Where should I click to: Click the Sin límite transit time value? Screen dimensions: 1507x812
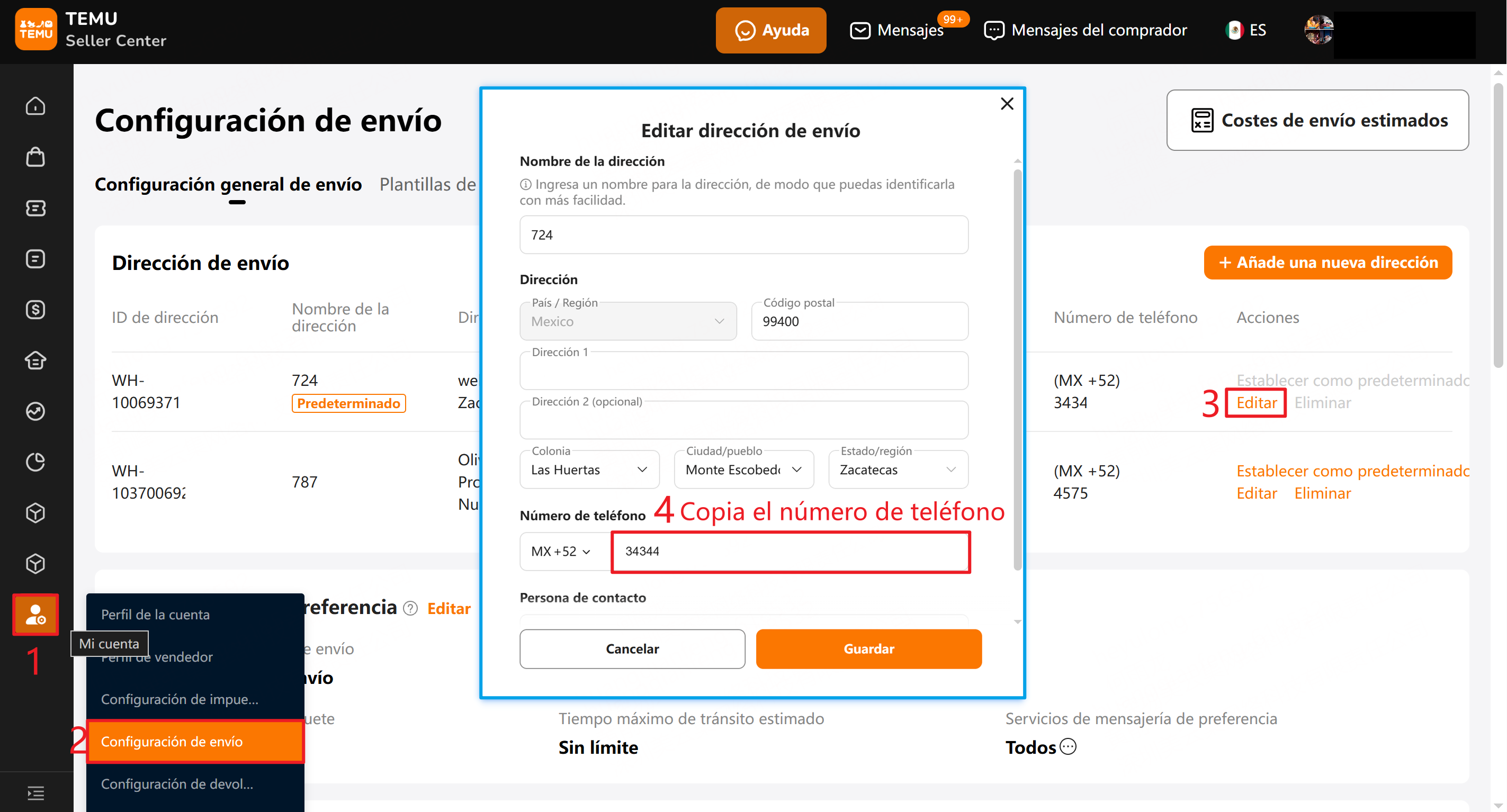[598, 747]
